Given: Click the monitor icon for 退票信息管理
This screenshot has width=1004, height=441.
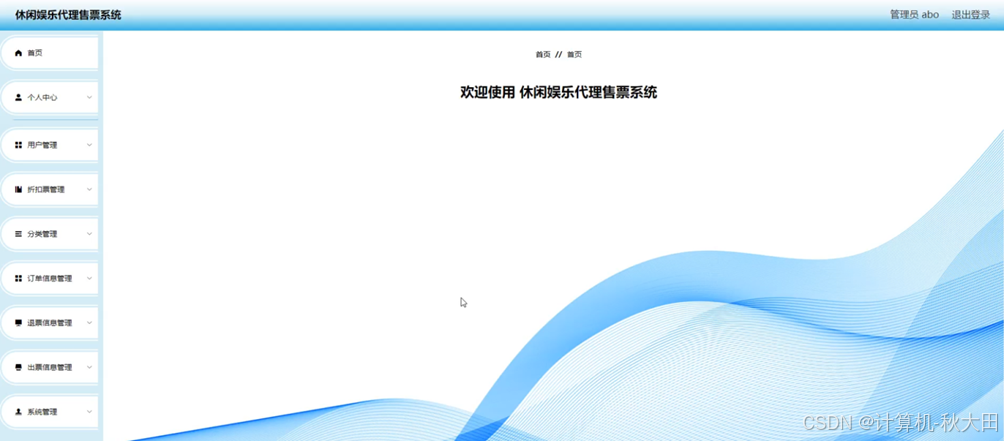Looking at the screenshot, I should pyautogui.click(x=19, y=323).
